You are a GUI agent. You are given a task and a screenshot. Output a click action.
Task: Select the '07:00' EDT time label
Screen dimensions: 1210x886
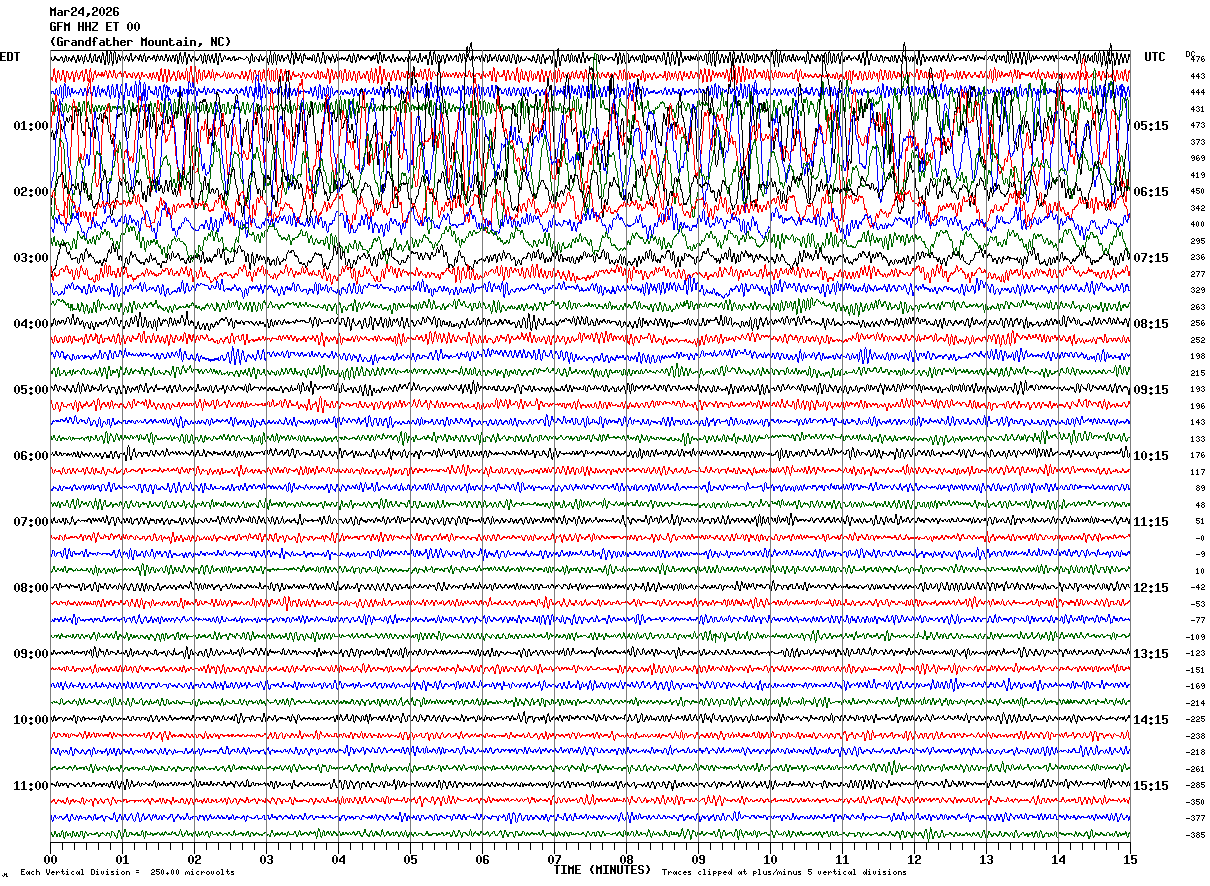tap(31, 522)
